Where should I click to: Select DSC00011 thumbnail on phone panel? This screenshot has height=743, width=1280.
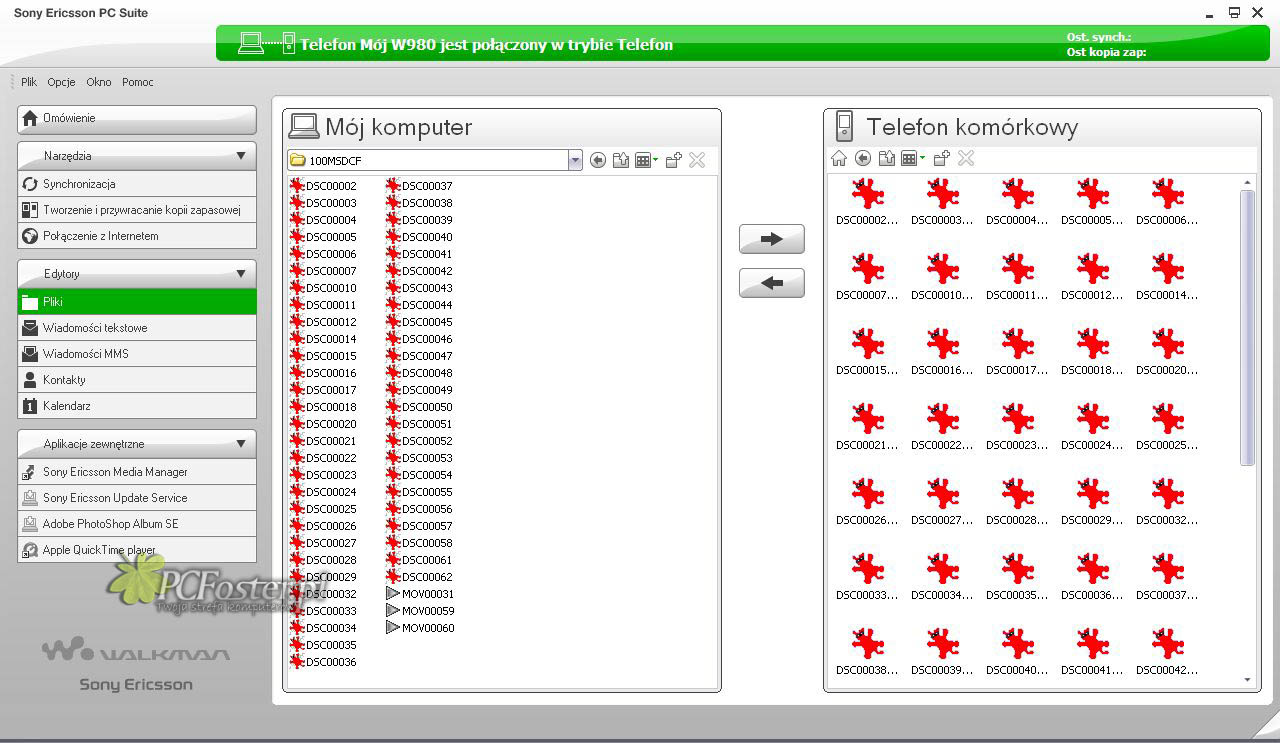1017,277
